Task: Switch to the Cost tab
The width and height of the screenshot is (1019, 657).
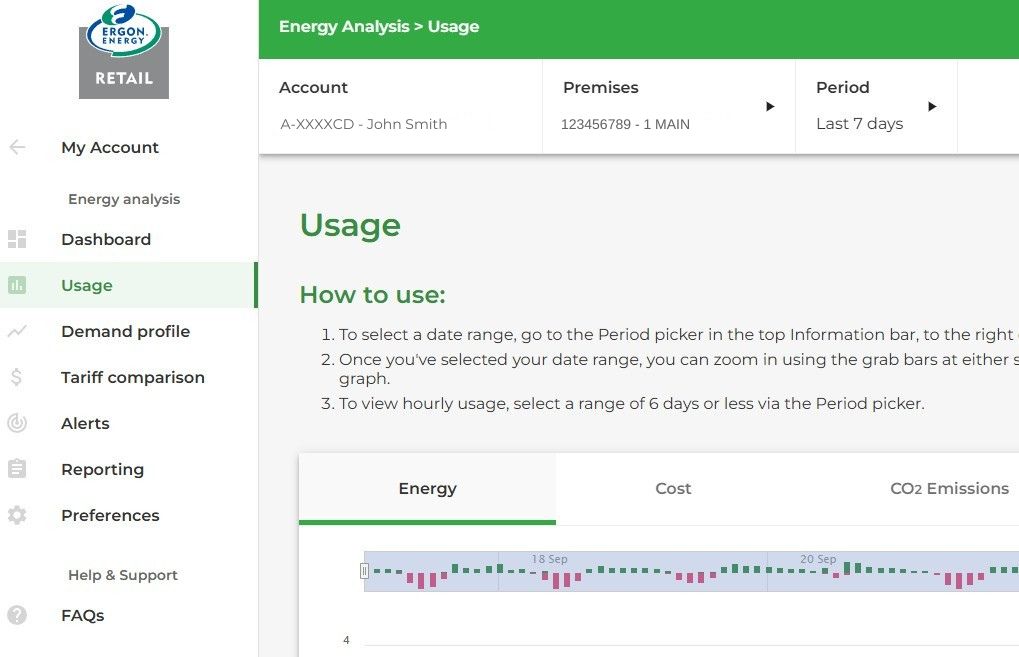Action: coord(672,488)
